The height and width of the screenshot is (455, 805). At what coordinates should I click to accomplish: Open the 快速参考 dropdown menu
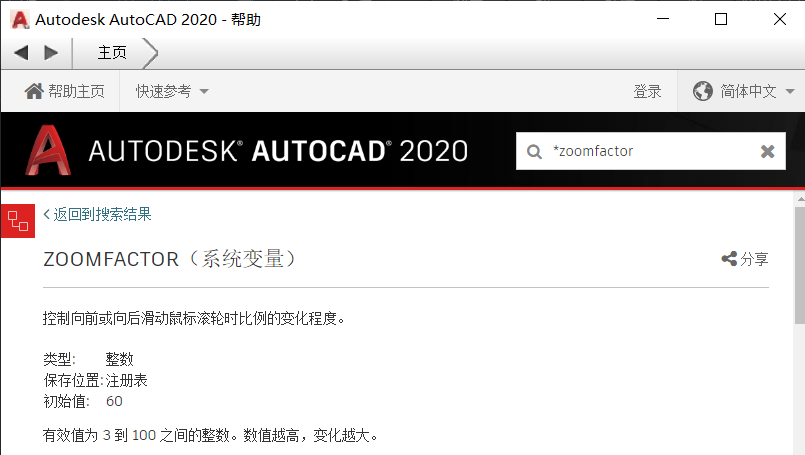point(172,91)
